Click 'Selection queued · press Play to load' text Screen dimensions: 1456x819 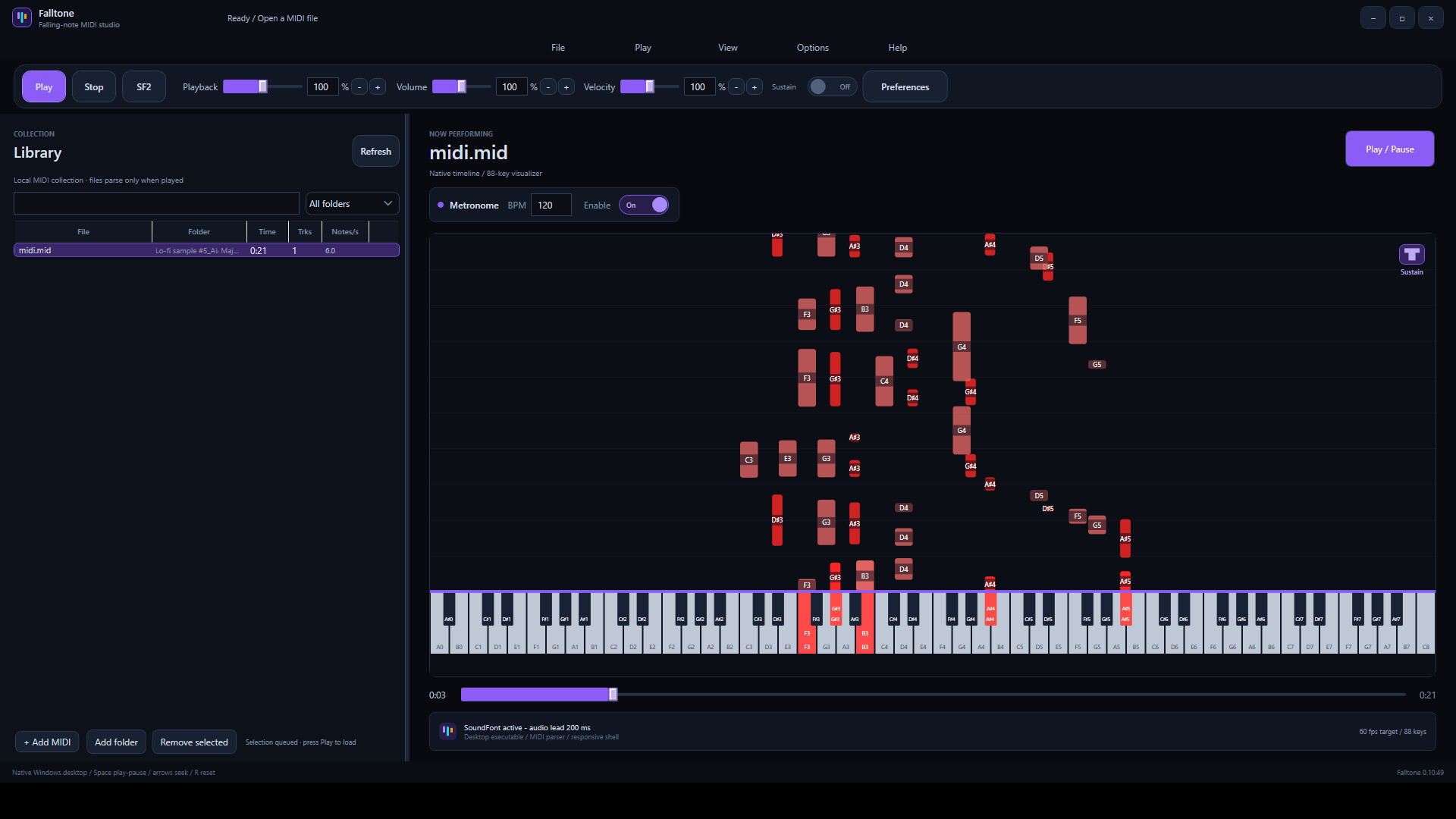(x=300, y=742)
